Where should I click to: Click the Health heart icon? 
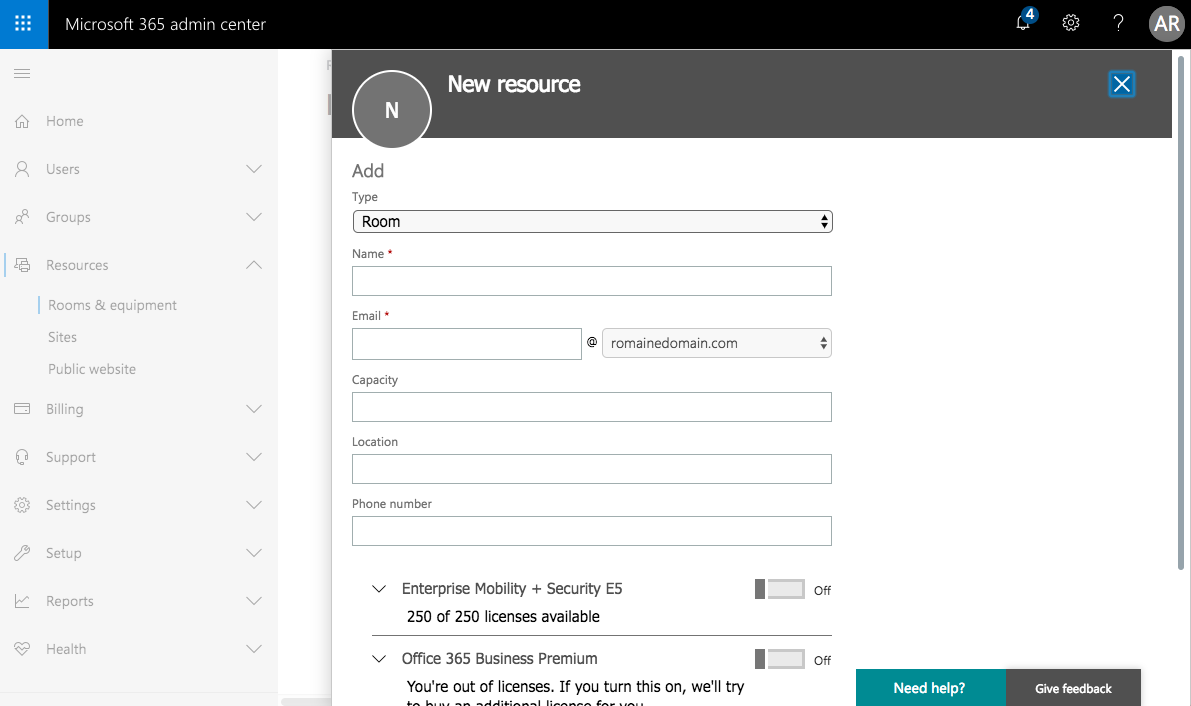(22, 649)
